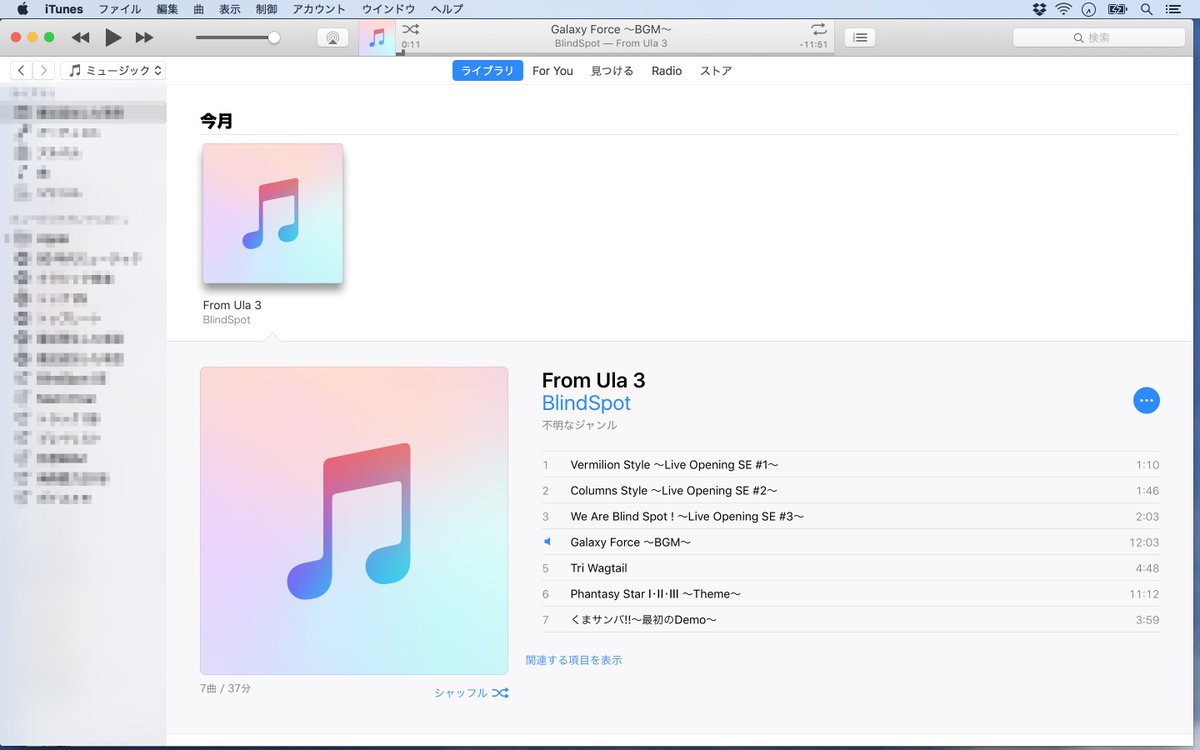Open the ファイル menu
This screenshot has height=750, width=1200.
pyautogui.click(x=119, y=9)
